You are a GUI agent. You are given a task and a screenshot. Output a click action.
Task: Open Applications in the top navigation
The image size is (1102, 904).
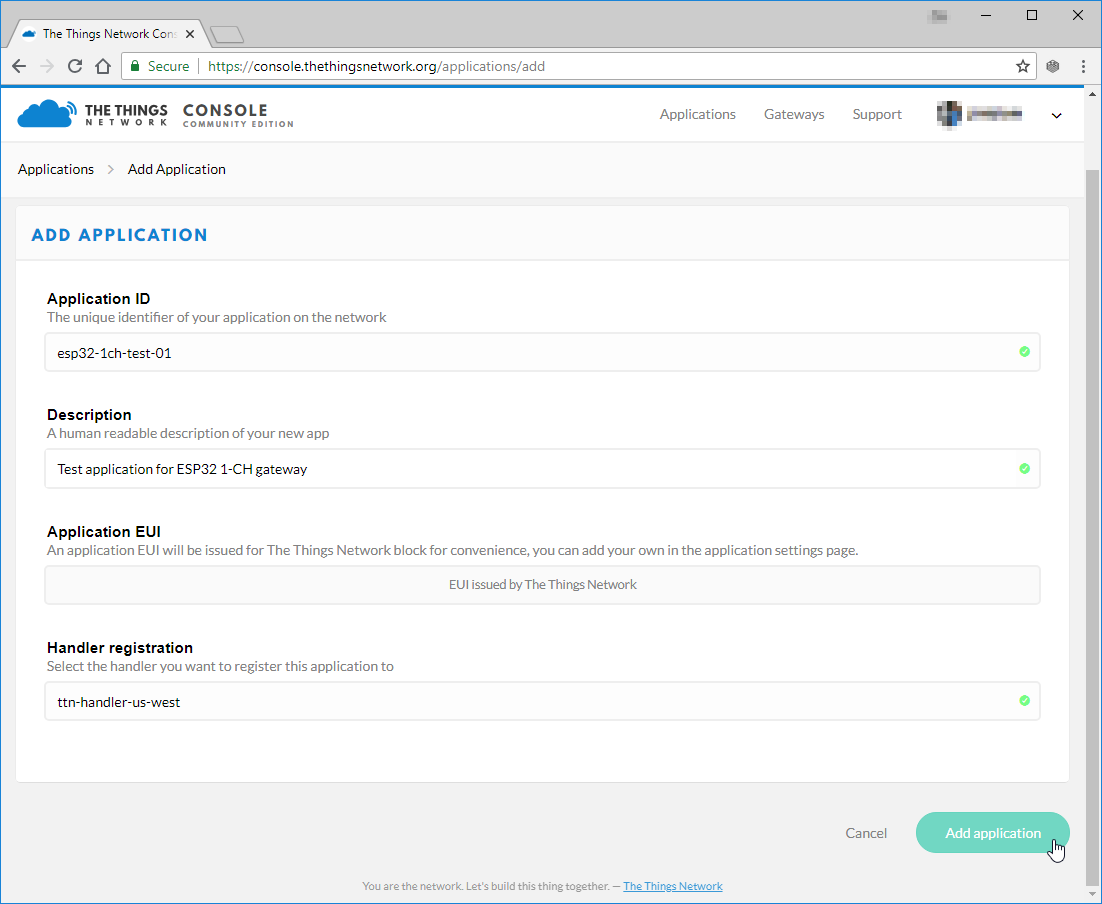click(697, 114)
